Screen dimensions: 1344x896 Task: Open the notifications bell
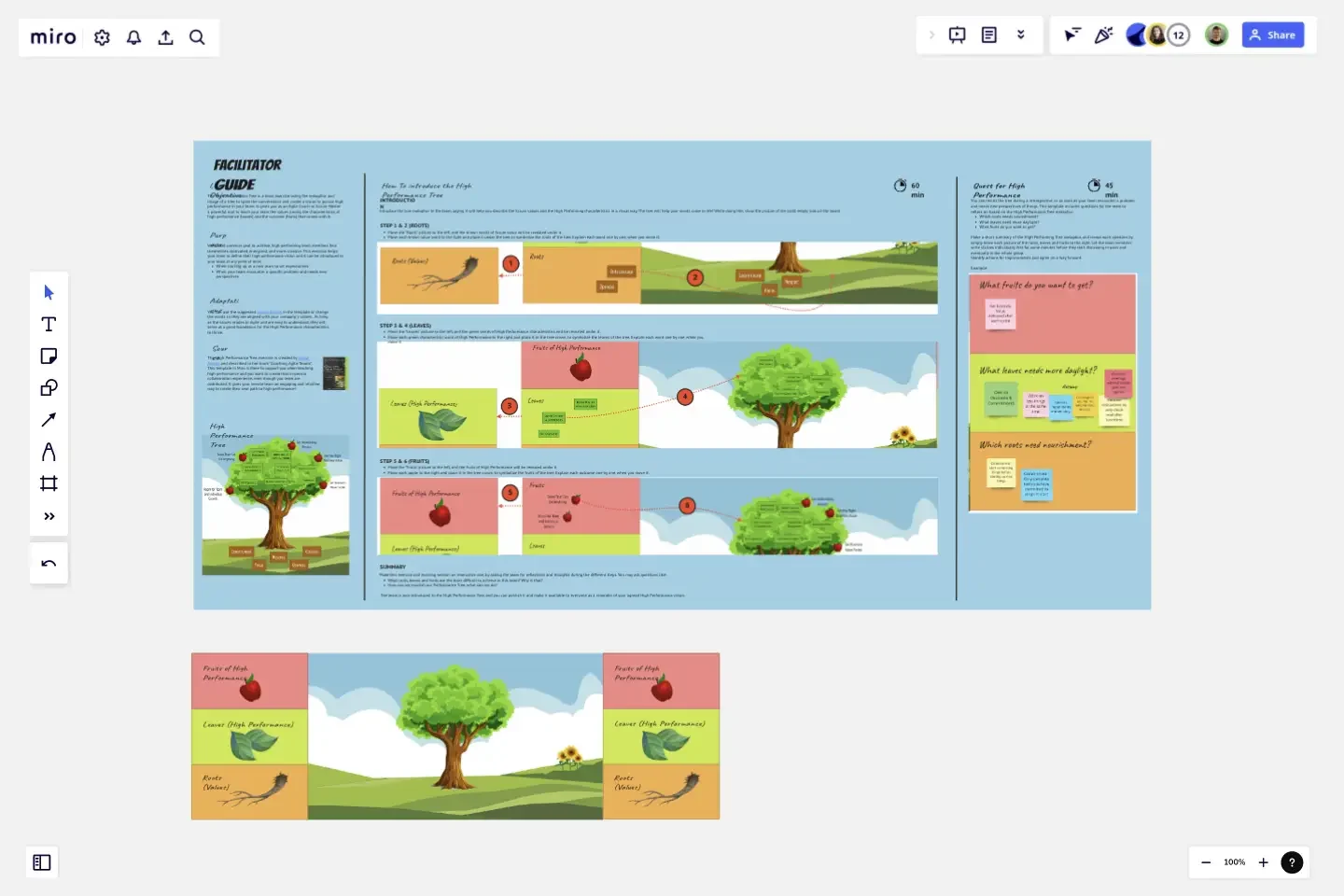(134, 37)
